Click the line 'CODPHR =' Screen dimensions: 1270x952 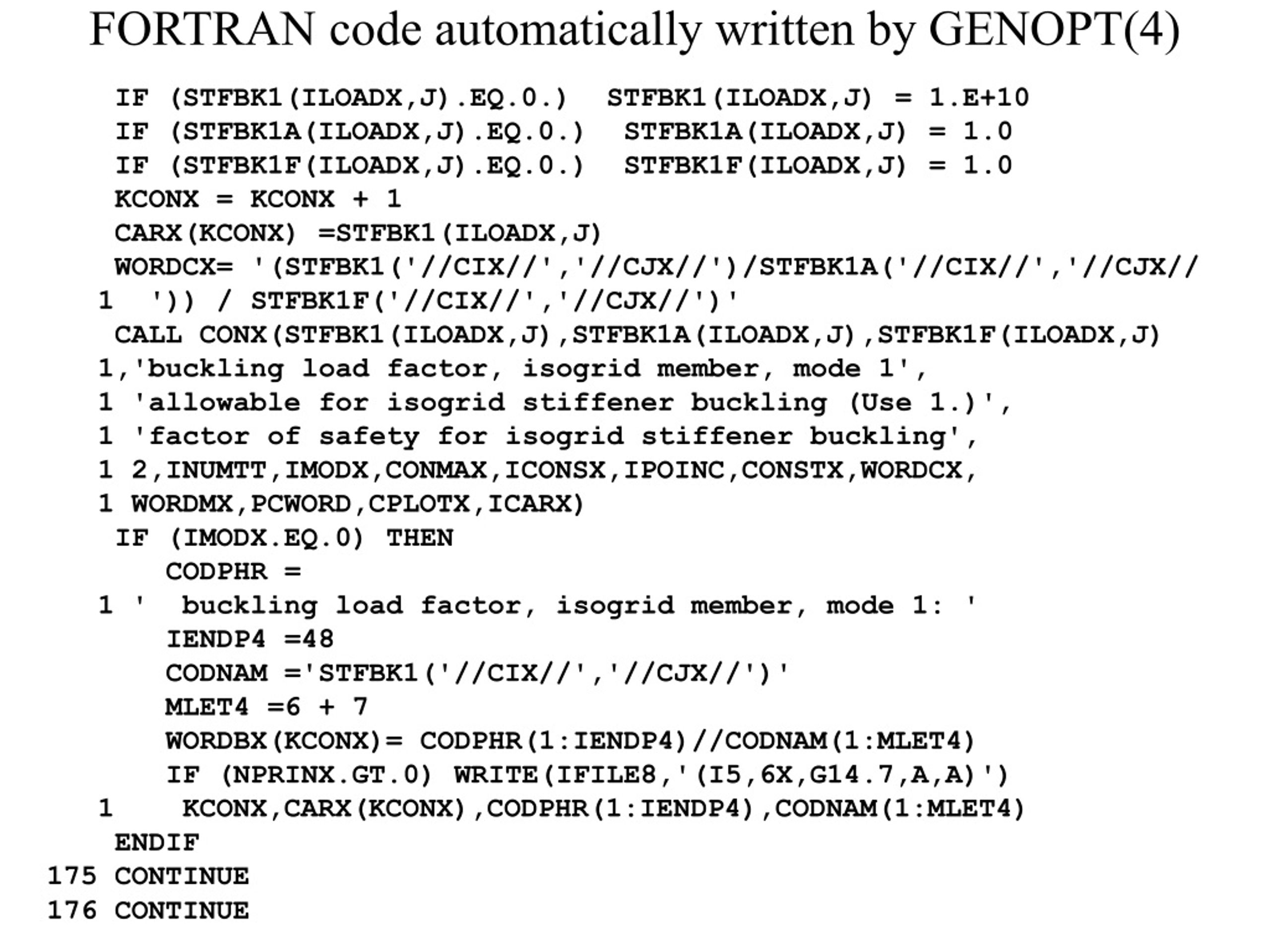coord(233,572)
